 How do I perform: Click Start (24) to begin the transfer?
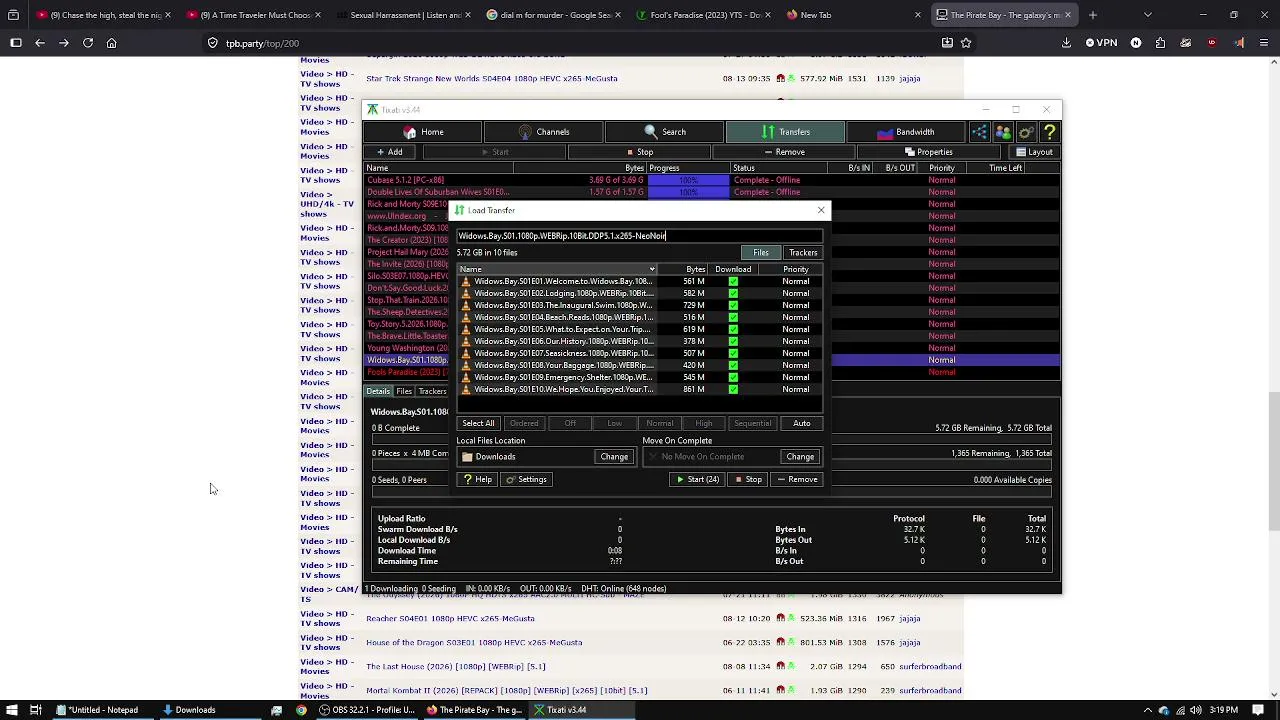(x=698, y=480)
